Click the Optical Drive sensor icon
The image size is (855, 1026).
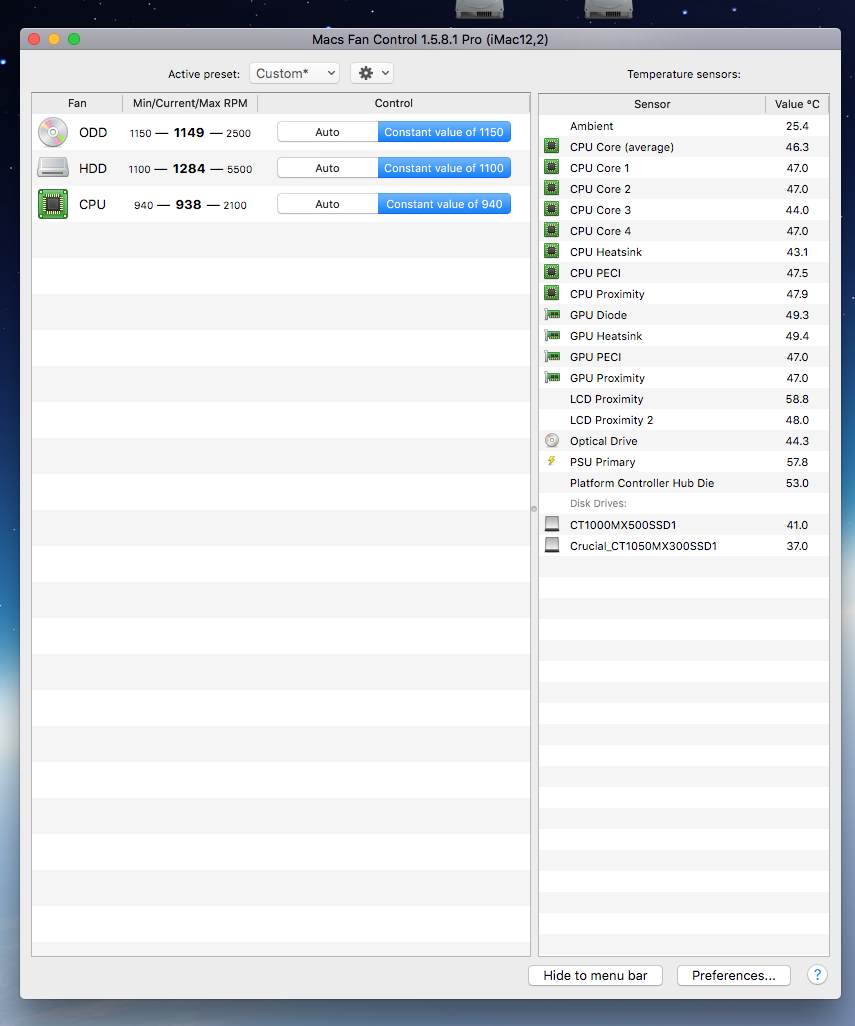click(552, 440)
